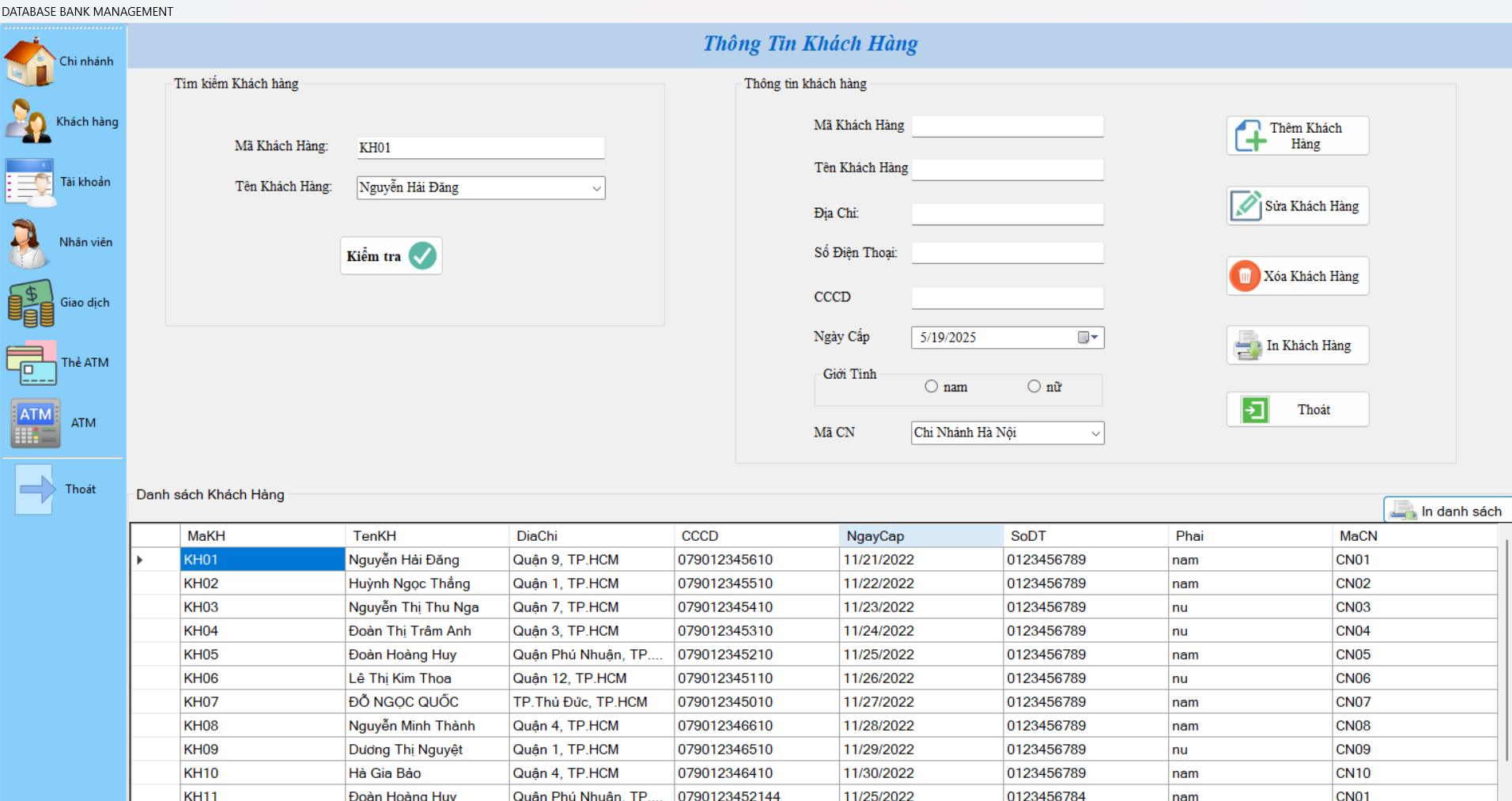Screen dimensions: 1512x801
Task: Open the Tài khoản account icon
Action: (30, 183)
